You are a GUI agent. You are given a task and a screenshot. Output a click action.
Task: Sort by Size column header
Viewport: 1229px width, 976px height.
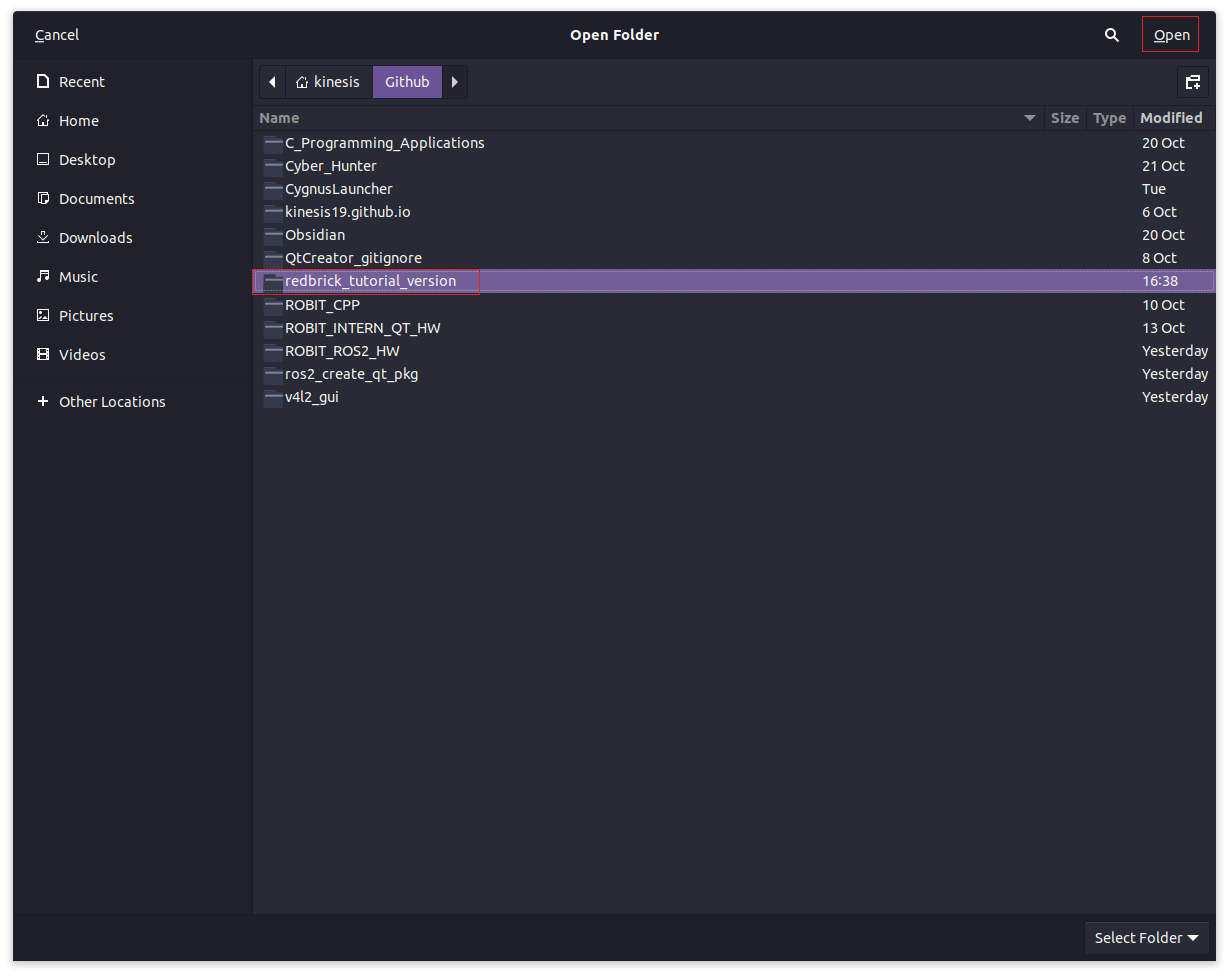click(x=1064, y=118)
